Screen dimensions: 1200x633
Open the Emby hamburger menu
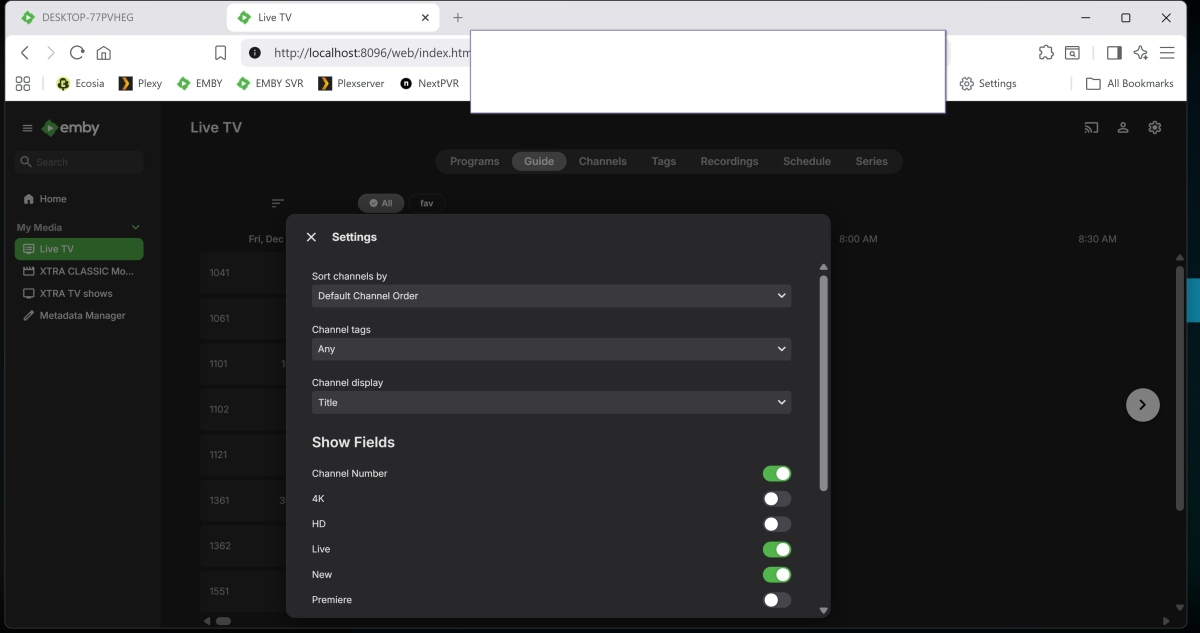tap(27, 128)
